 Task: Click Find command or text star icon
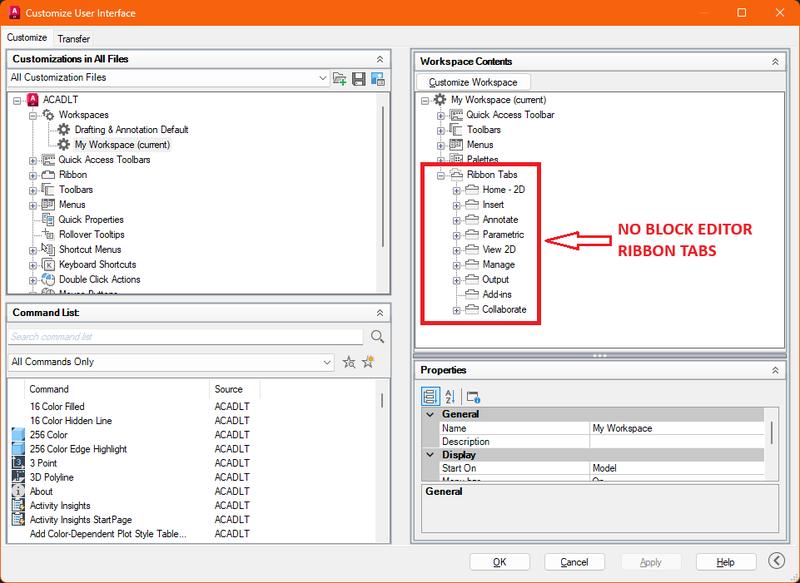pyautogui.click(x=349, y=362)
